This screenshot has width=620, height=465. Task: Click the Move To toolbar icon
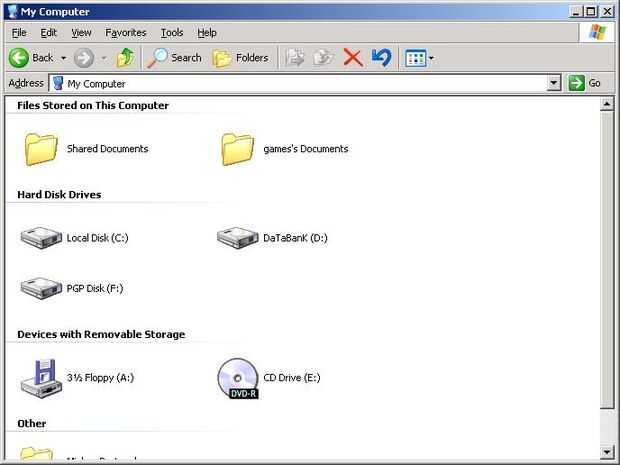click(x=295, y=58)
